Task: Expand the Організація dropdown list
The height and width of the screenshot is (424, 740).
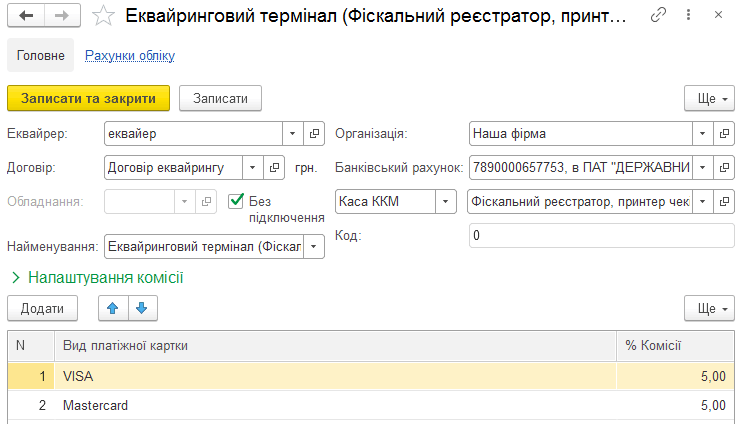Action: point(703,134)
